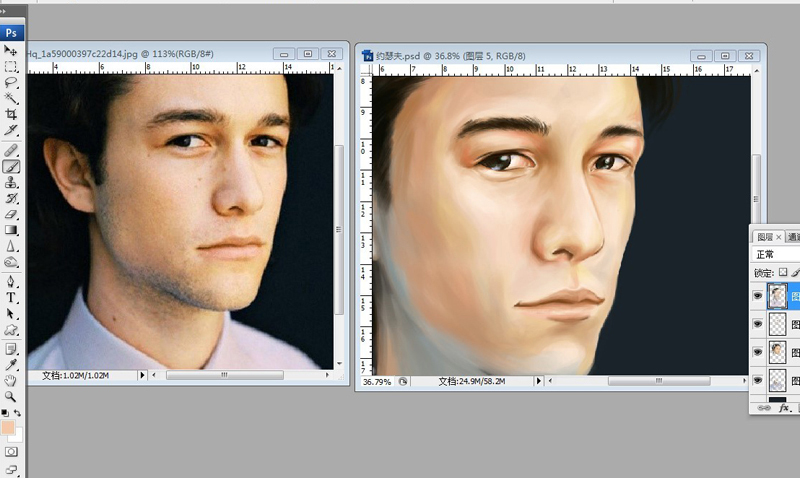This screenshot has height=478, width=800.
Task: Select the History Brush tool
Action: pos(10,198)
